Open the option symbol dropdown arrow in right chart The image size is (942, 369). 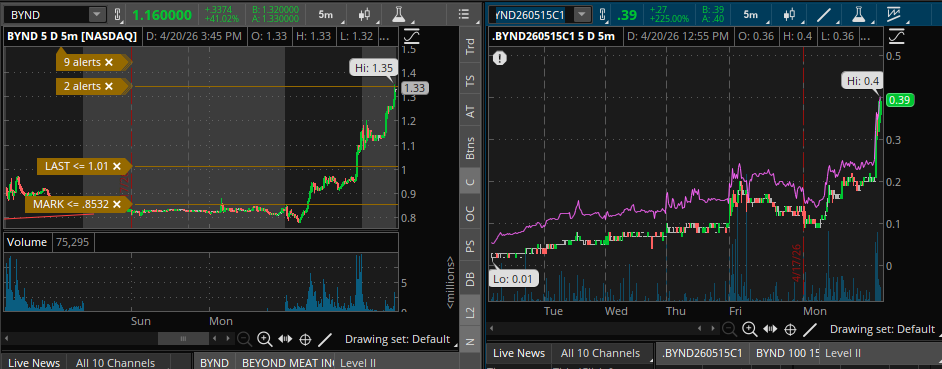(x=582, y=14)
